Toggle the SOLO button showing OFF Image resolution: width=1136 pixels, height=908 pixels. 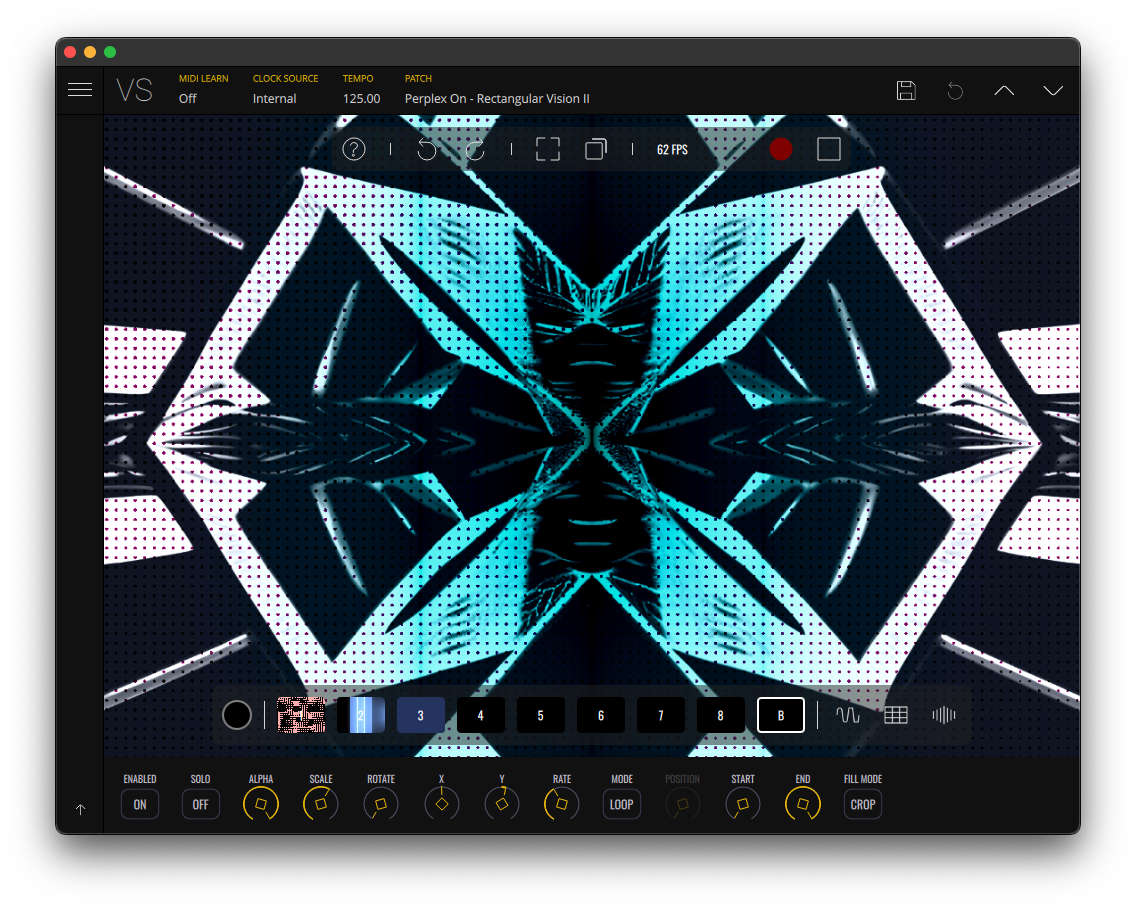pyautogui.click(x=201, y=804)
